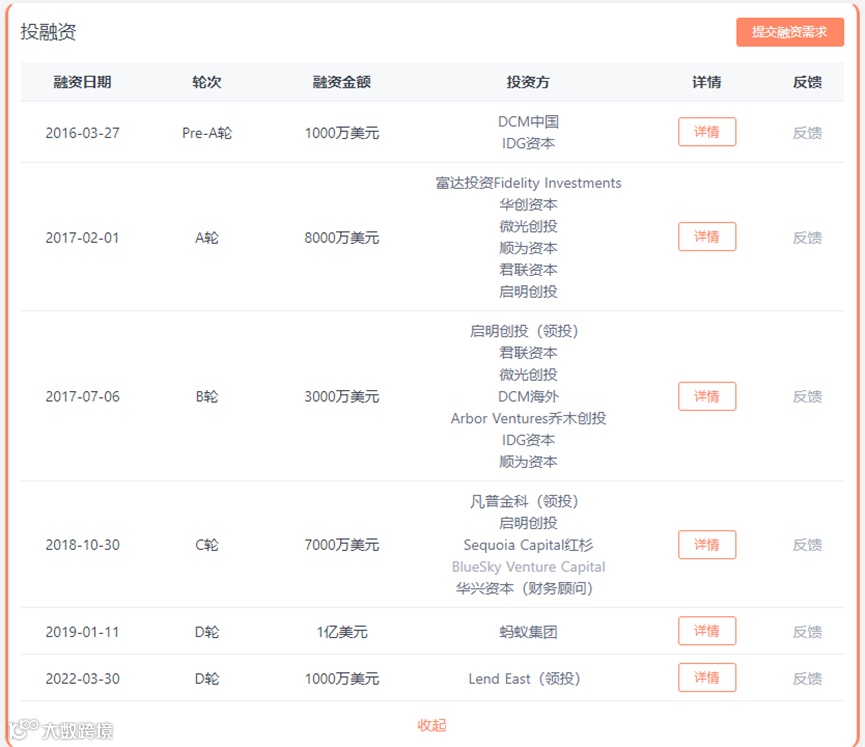
Task: Select the date 2022-03-30
Action: (x=82, y=679)
